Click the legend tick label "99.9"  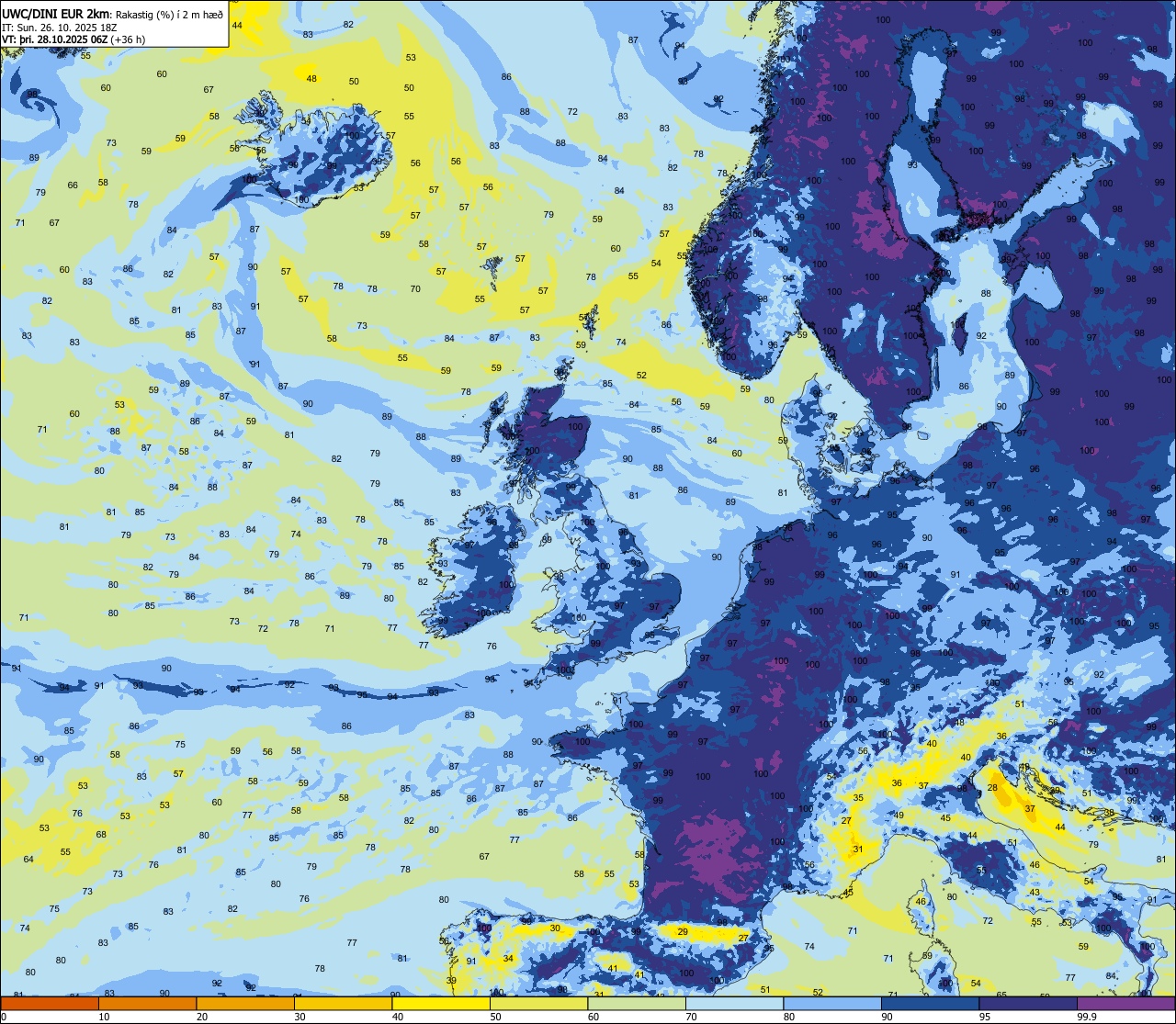(x=1086, y=1017)
